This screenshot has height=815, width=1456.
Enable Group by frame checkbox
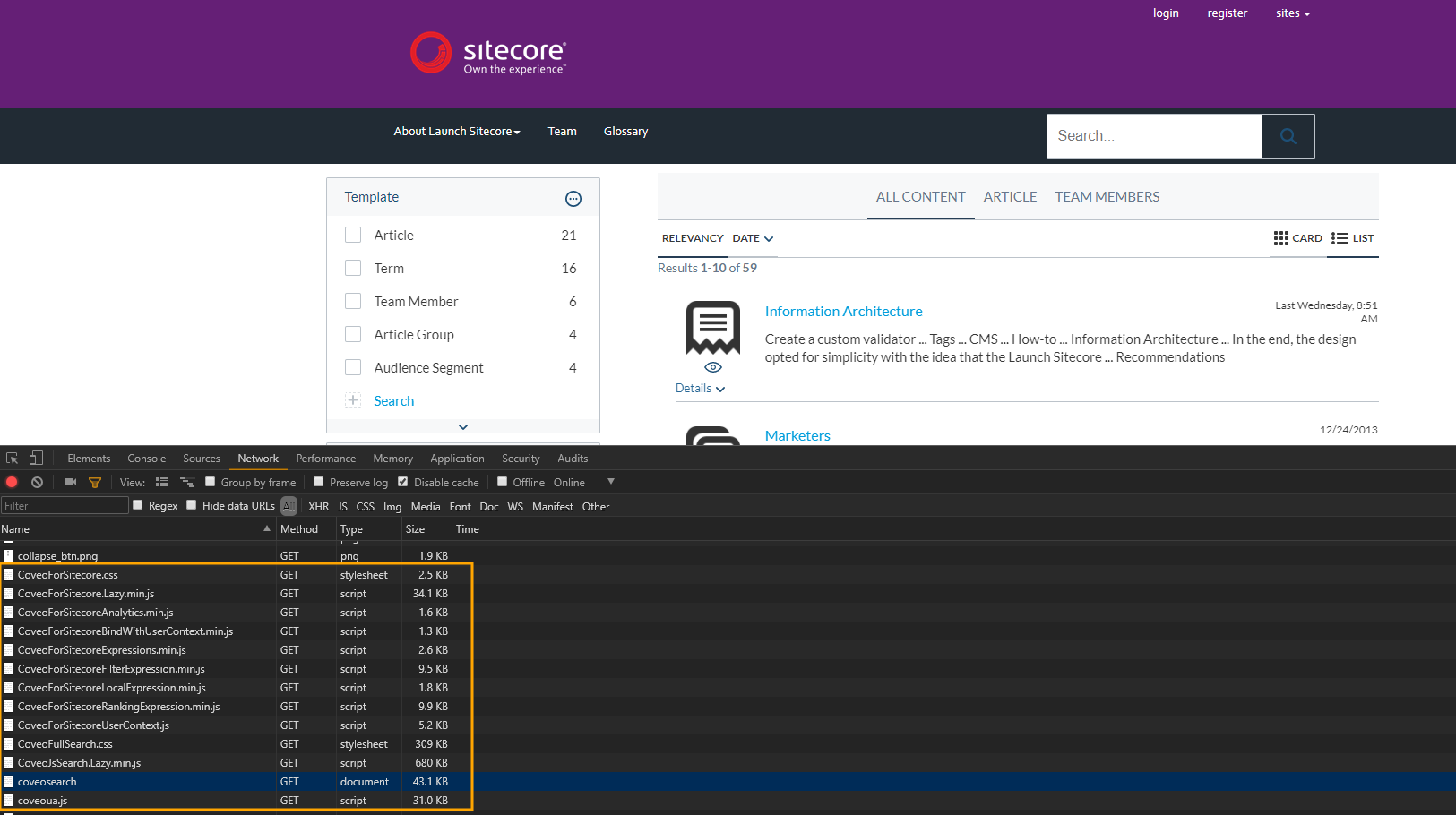pyautogui.click(x=211, y=482)
